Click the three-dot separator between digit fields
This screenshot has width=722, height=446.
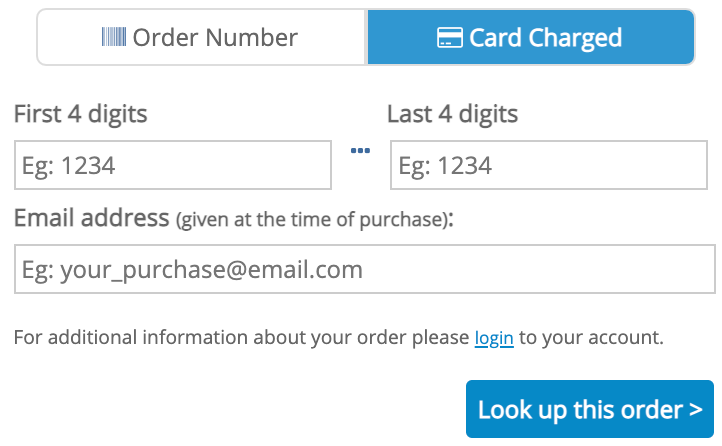tap(360, 151)
